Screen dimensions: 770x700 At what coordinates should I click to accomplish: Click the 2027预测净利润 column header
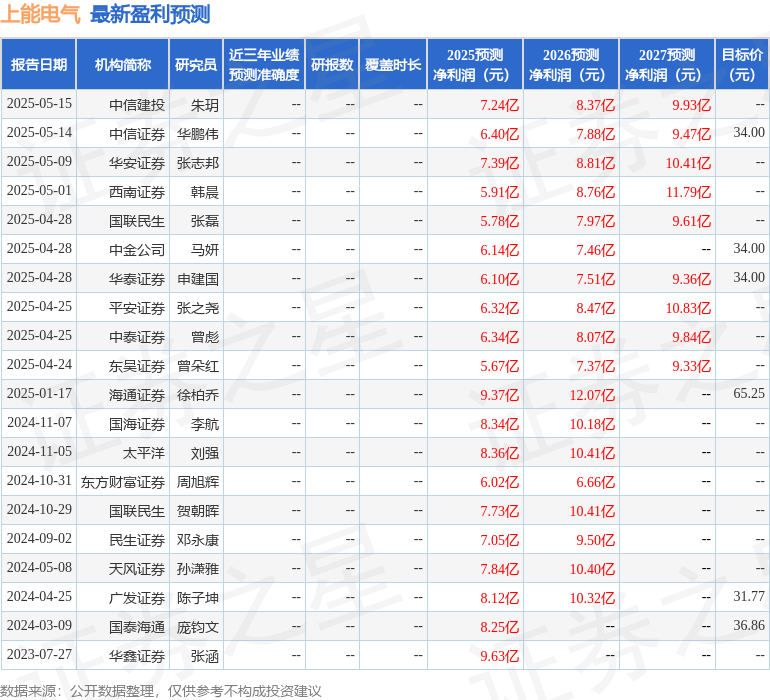tap(666, 65)
